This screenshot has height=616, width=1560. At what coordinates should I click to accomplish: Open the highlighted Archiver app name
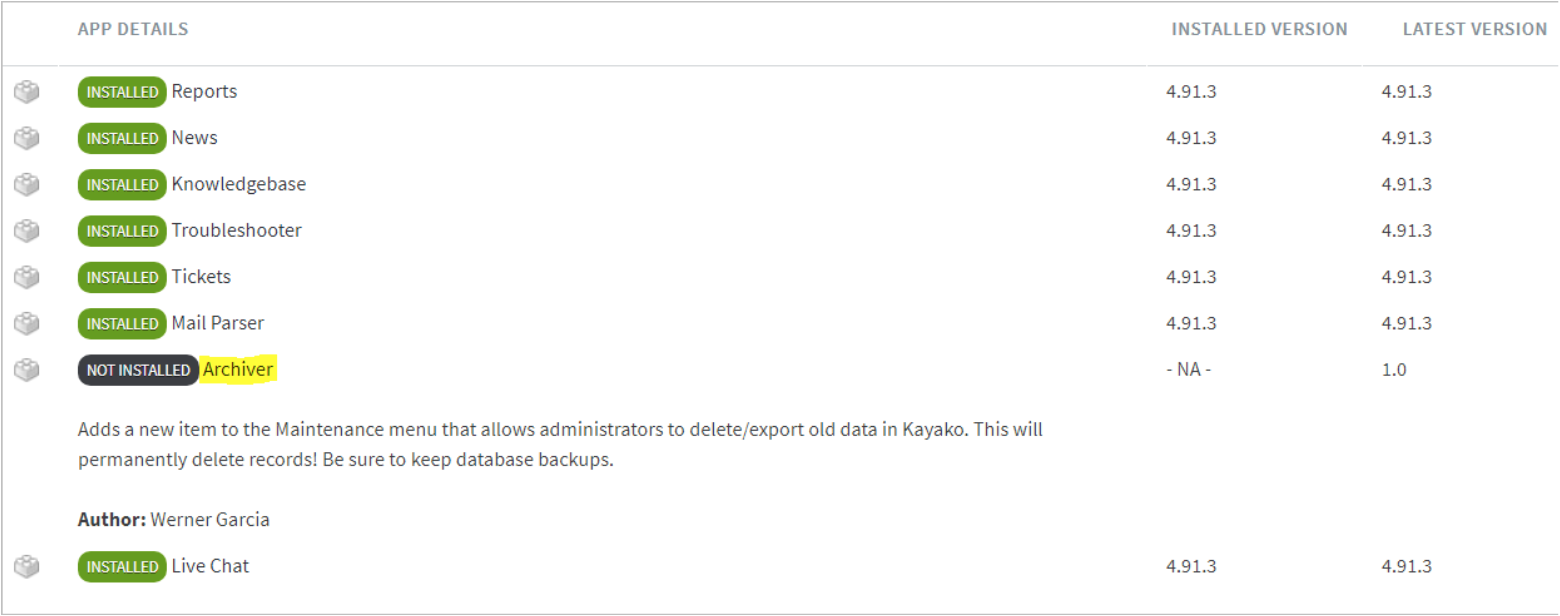click(x=238, y=370)
